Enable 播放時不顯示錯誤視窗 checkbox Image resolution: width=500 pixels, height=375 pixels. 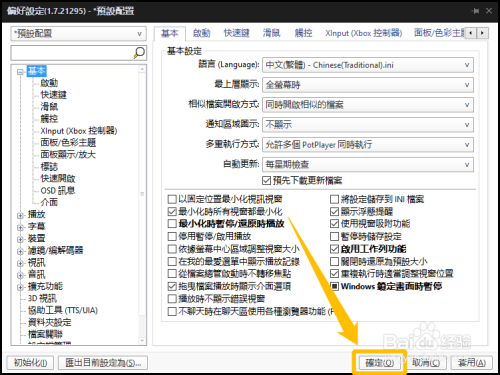coord(172,299)
